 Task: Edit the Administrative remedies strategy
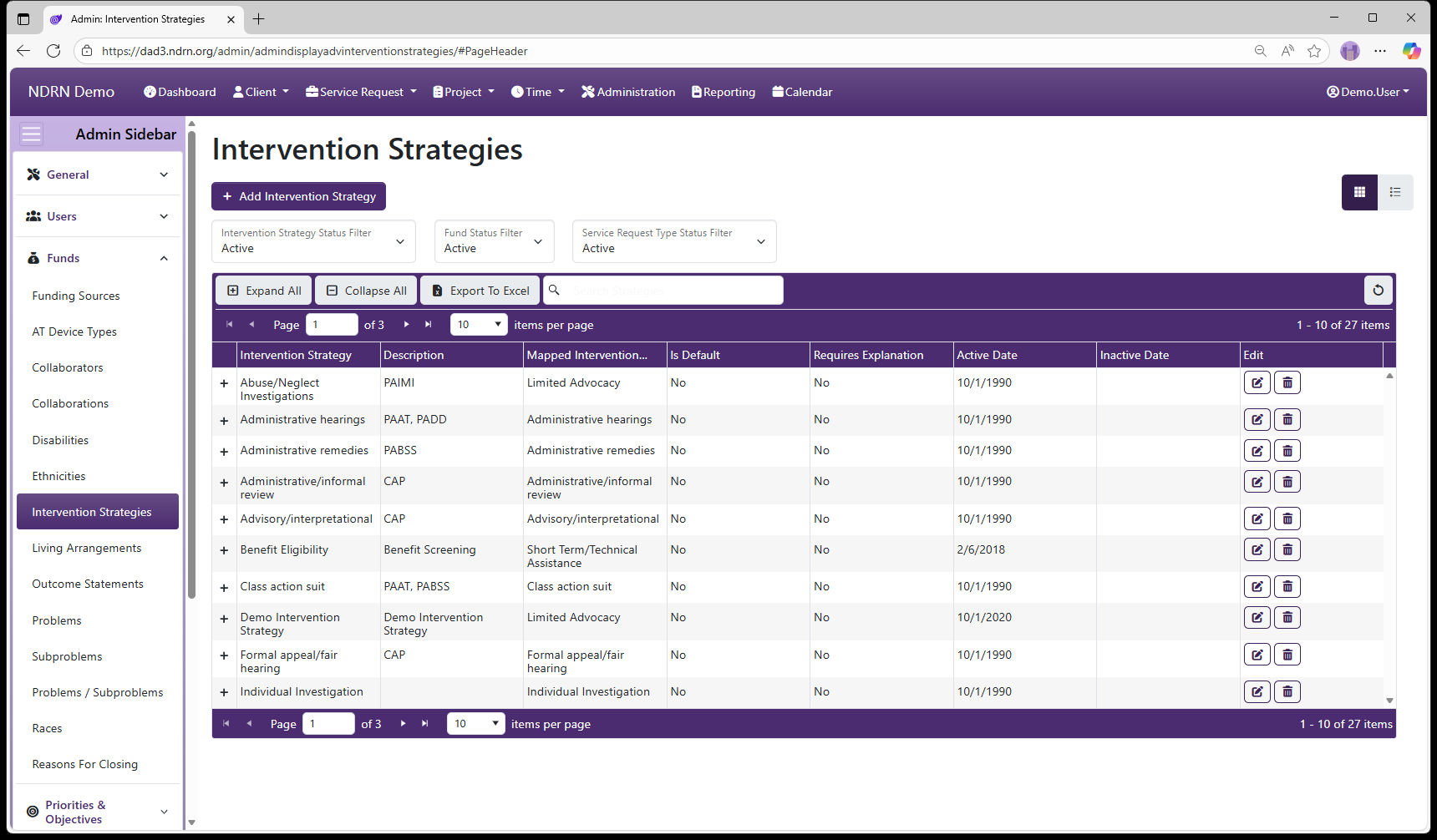click(1257, 451)
